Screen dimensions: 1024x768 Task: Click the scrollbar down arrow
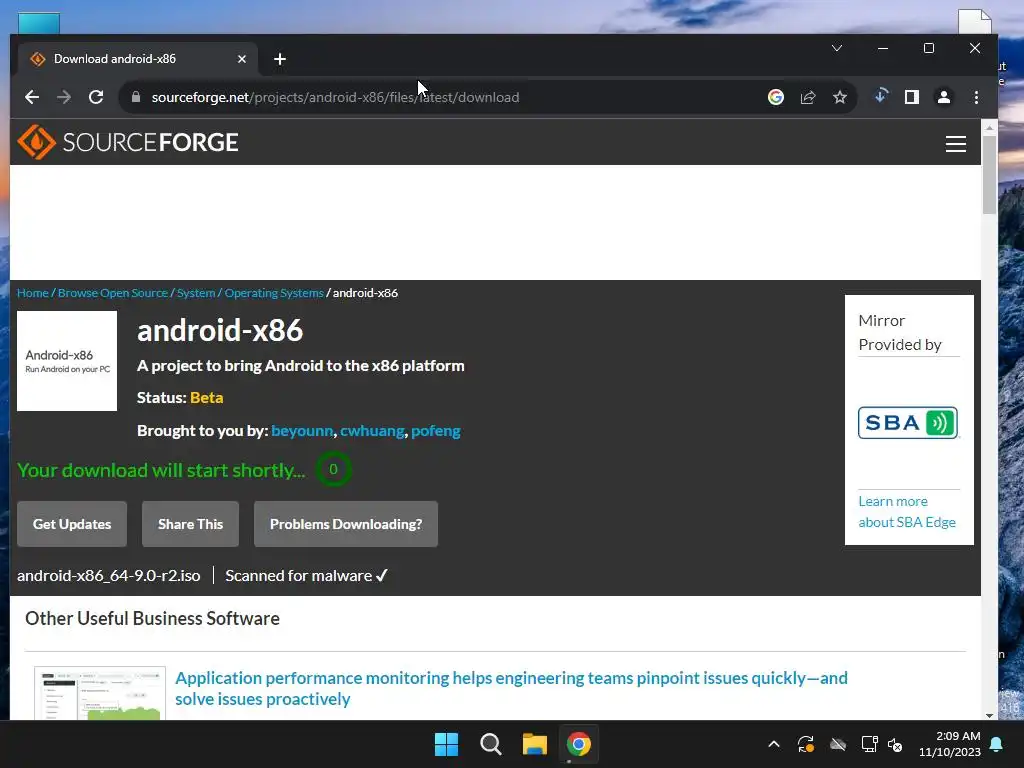click(989, 715)
